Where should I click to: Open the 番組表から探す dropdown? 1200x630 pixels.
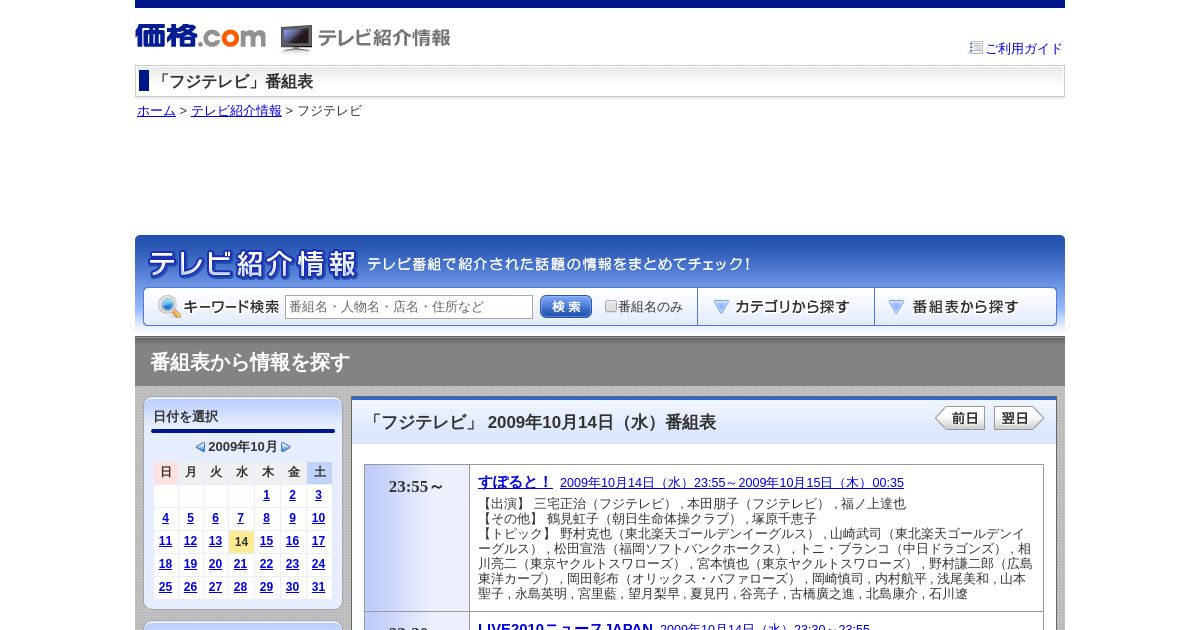[x=965, y=307]
